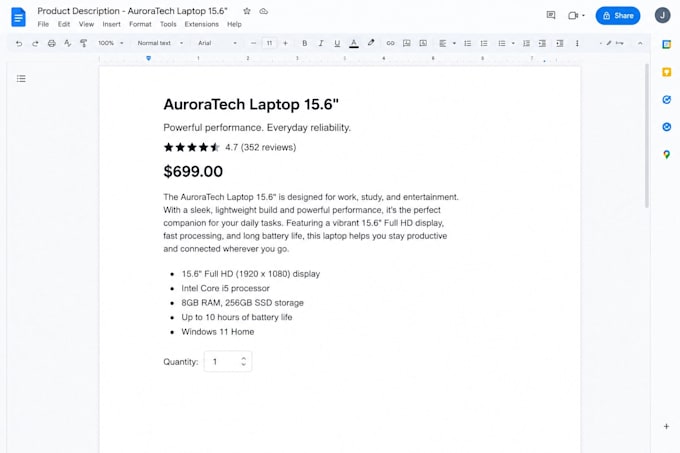This screenshot has height=453, width=680.
Task: Open the Edit menu
Action: coord(64,24)
